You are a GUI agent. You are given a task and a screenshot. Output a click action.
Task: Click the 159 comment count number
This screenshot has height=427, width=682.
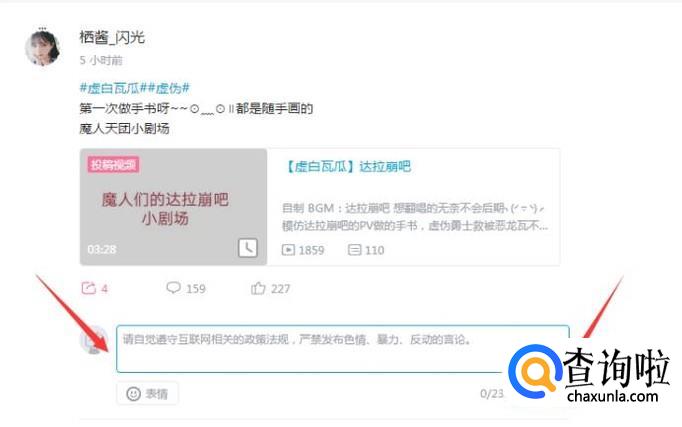(x=196, y=288)
